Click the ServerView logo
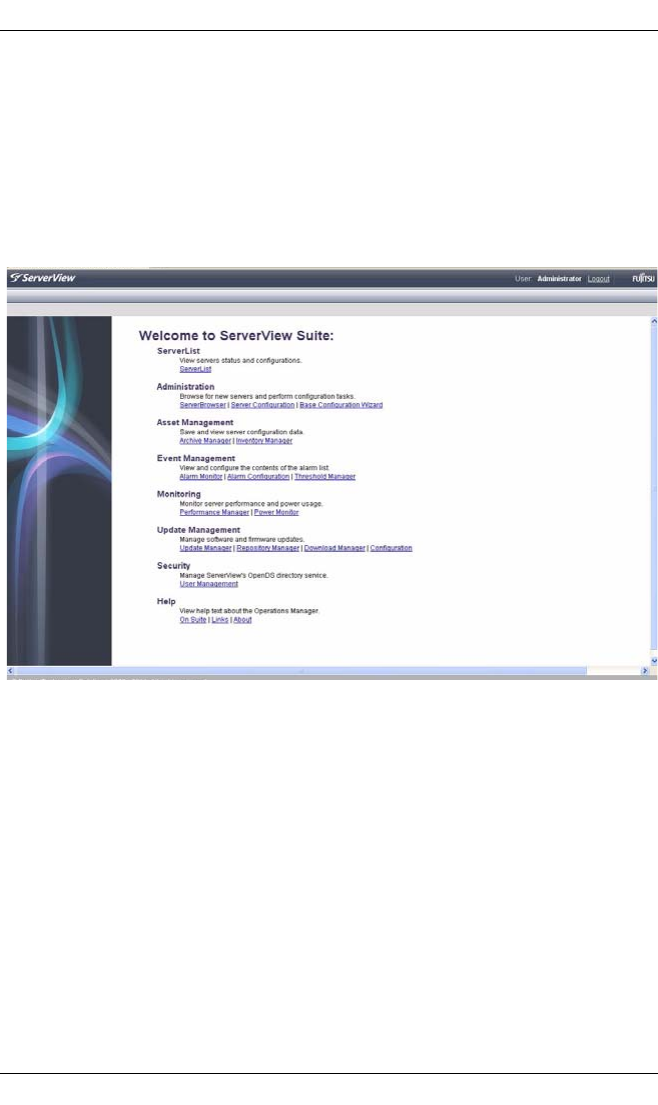 pyautogui.click(x=43, y=278)
